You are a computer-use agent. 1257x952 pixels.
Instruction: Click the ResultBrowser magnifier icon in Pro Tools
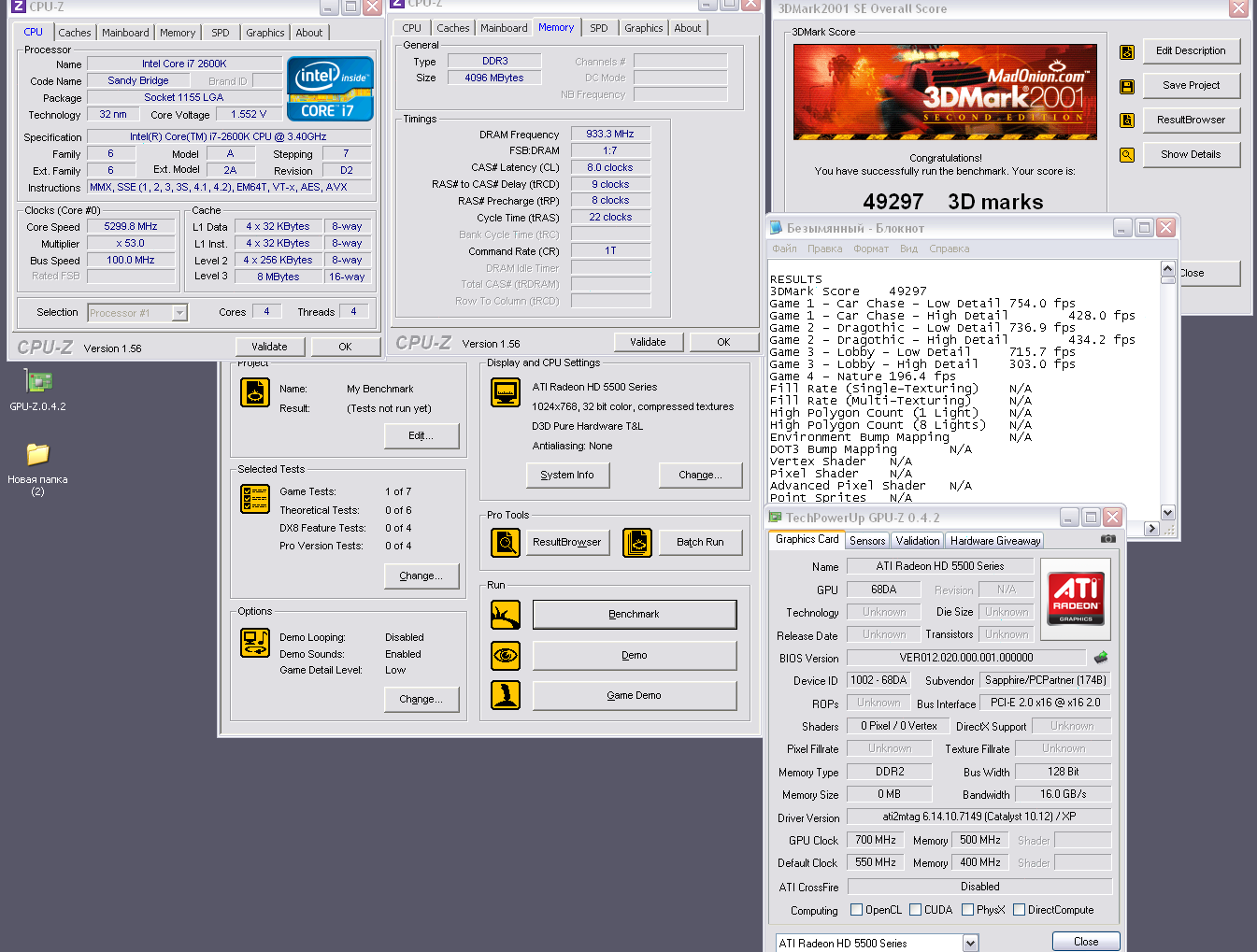tap(506, 542)
